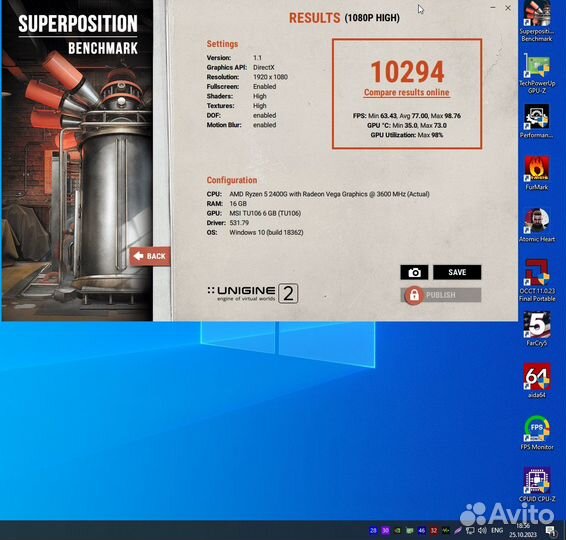The image size is (566, 540).
Task: Switch the ENG input language indicator
Action: click(x=497, y=530)
